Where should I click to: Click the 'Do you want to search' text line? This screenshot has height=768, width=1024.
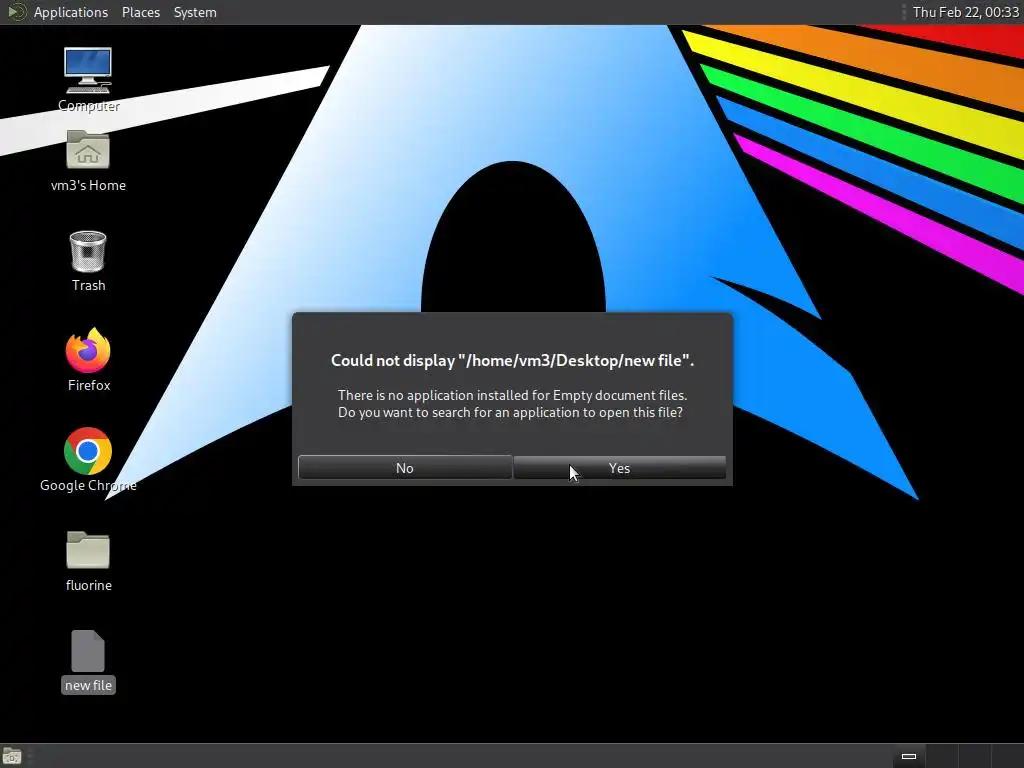click(510, 412)
